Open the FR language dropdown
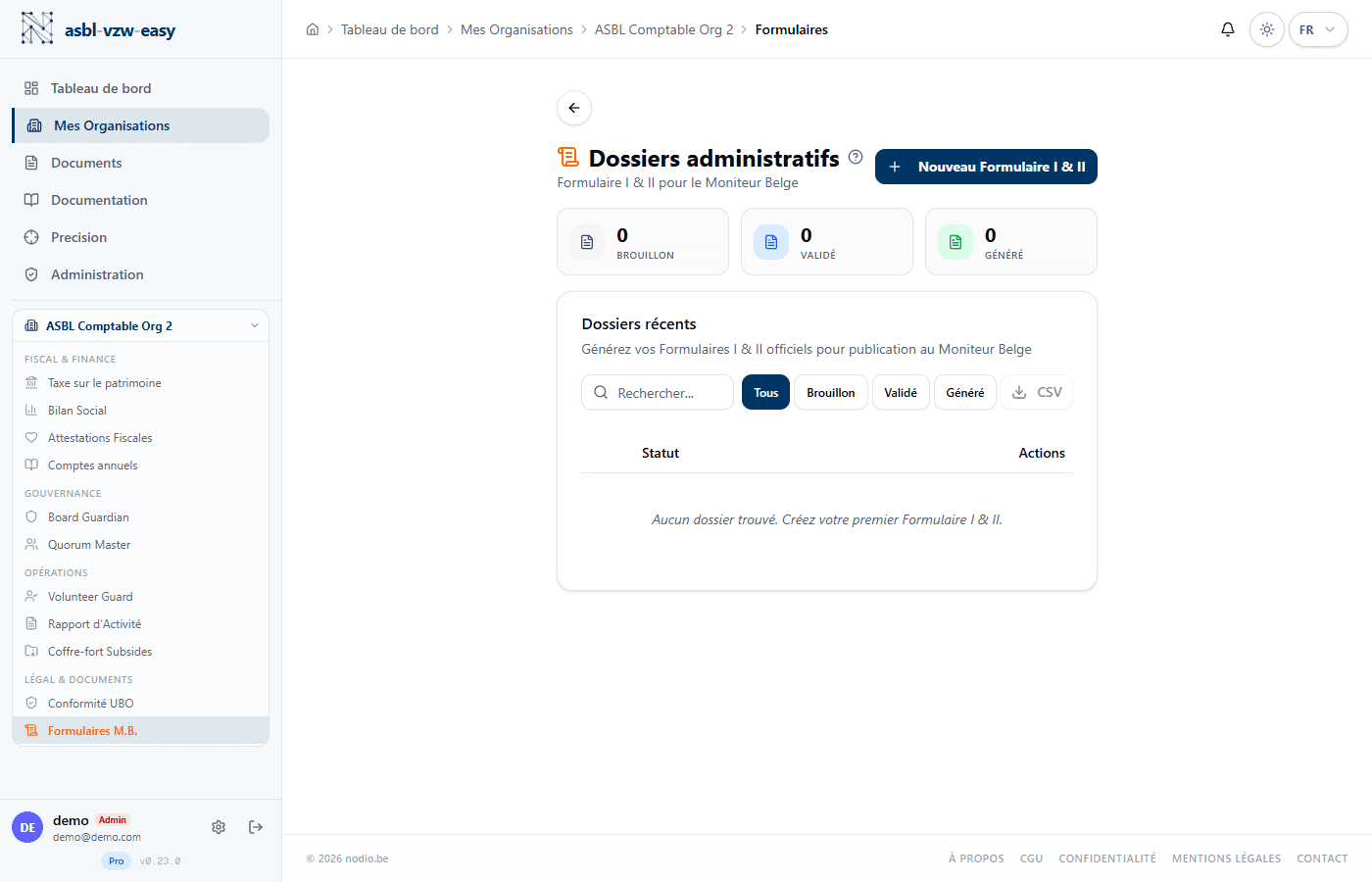 (x=1318, y=29)
